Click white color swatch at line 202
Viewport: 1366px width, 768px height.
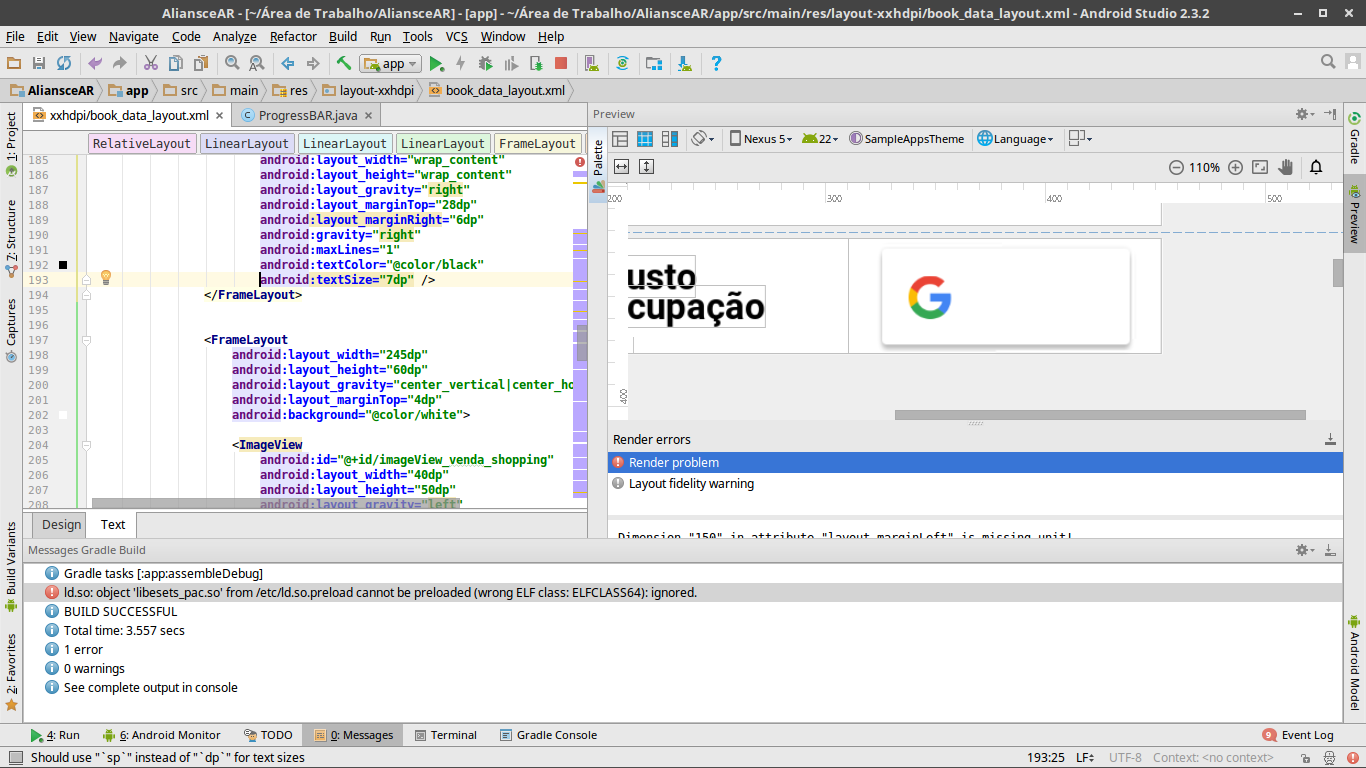click(x=63, y=415)
